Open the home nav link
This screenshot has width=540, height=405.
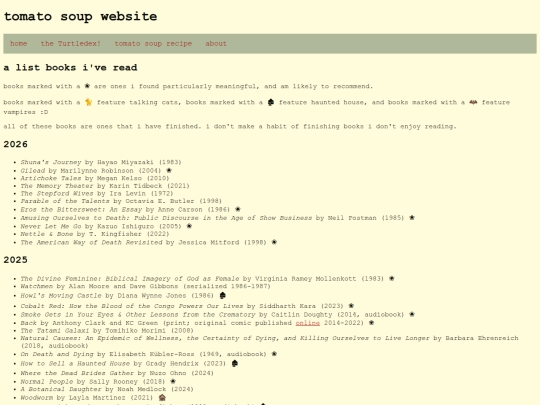[x=19, y=44]
